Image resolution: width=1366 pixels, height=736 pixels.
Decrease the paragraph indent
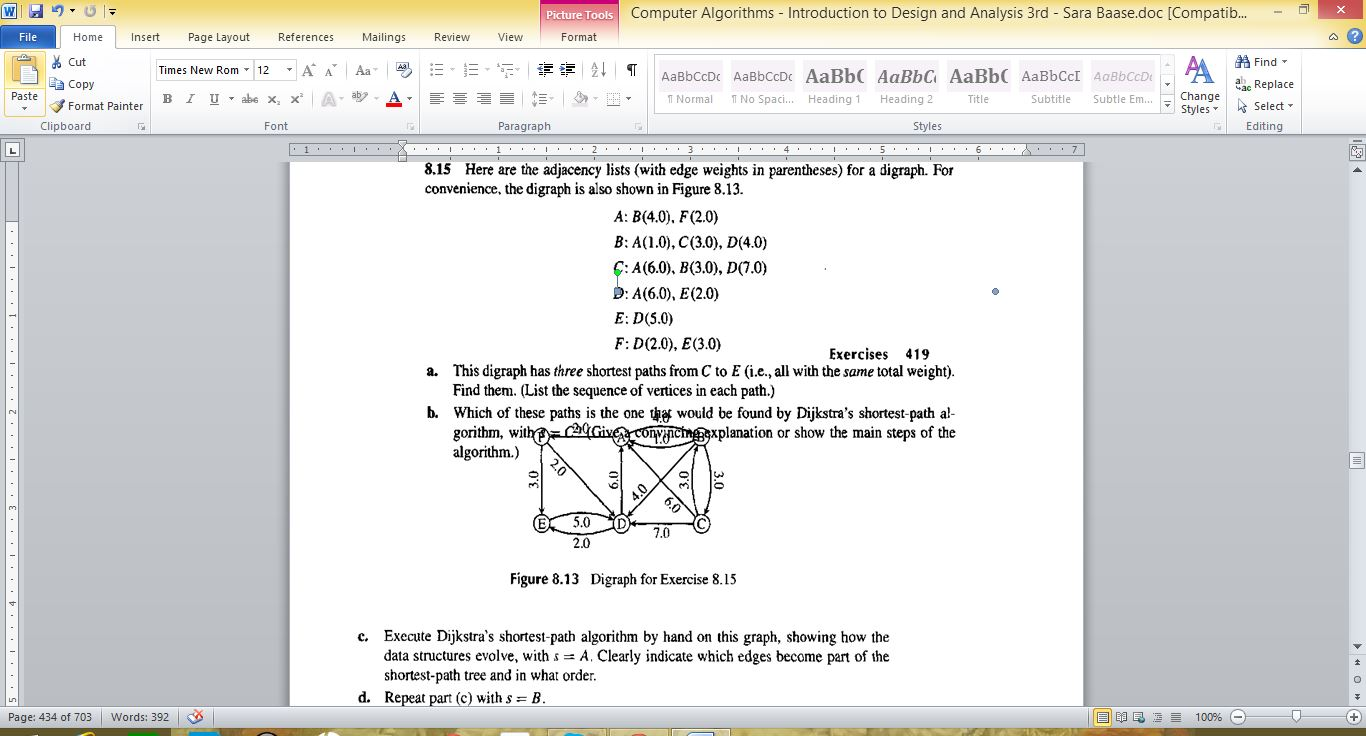tap(546, 70)
